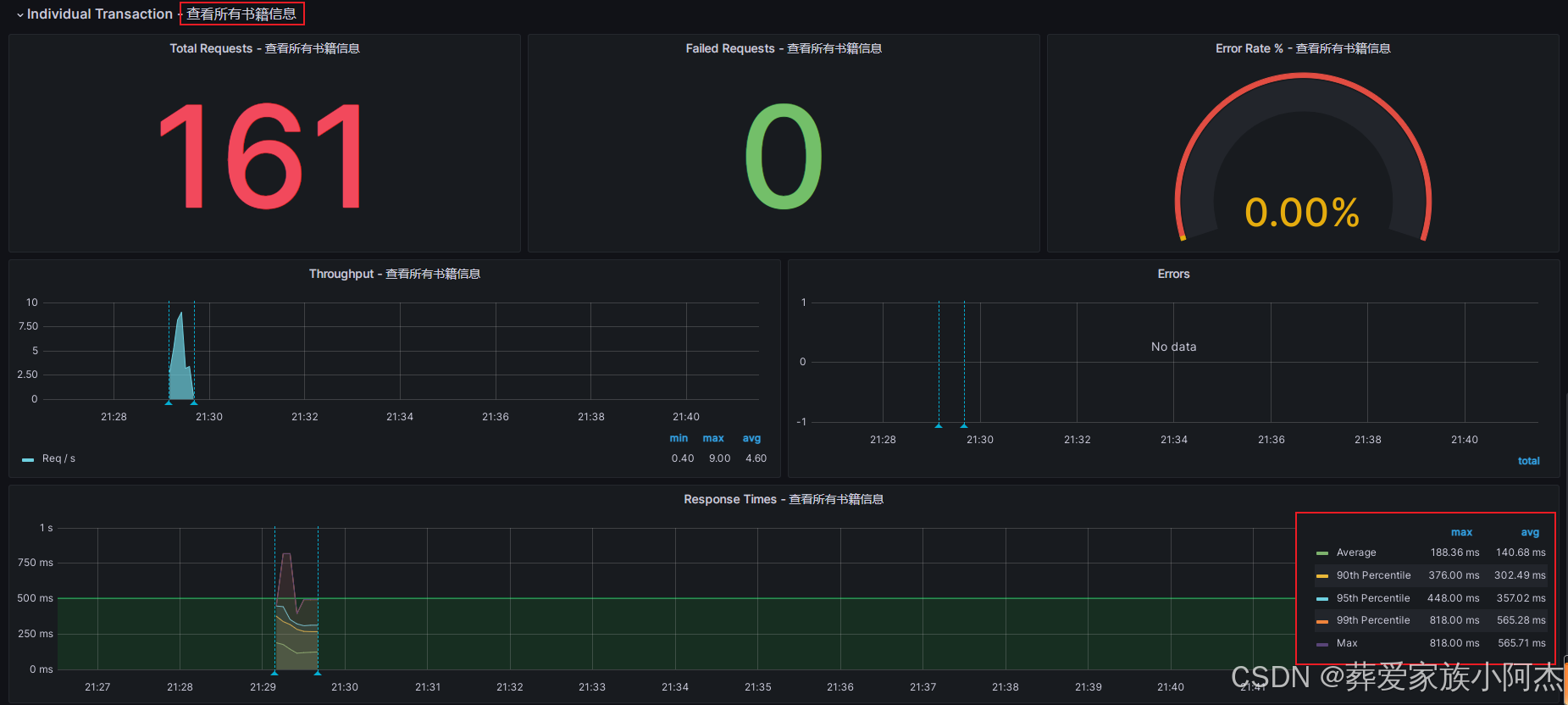
Task: Open the Throughput panel title
Action: click(395, 275)
